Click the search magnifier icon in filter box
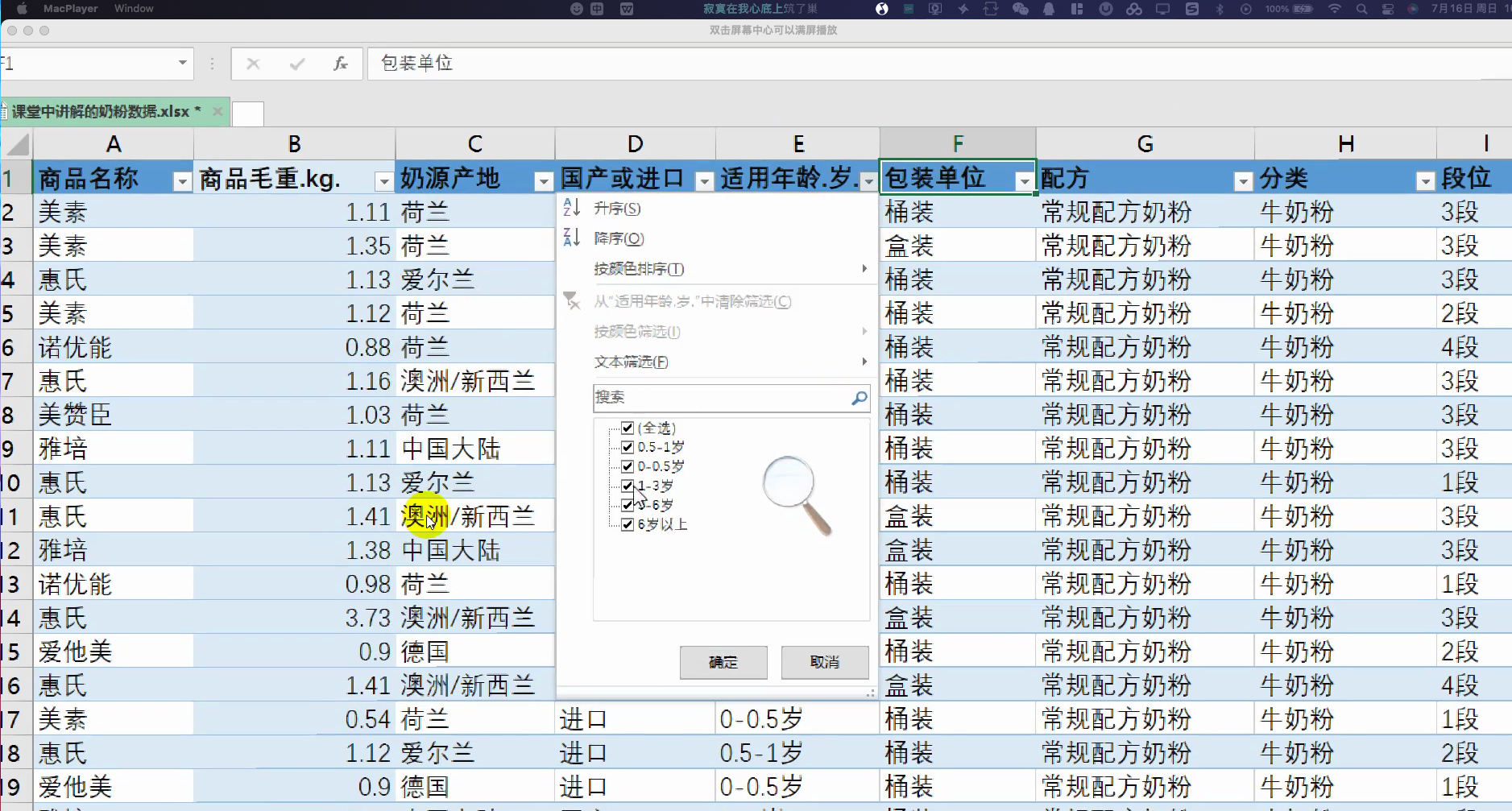1512x811 pixels. point(859,397)
